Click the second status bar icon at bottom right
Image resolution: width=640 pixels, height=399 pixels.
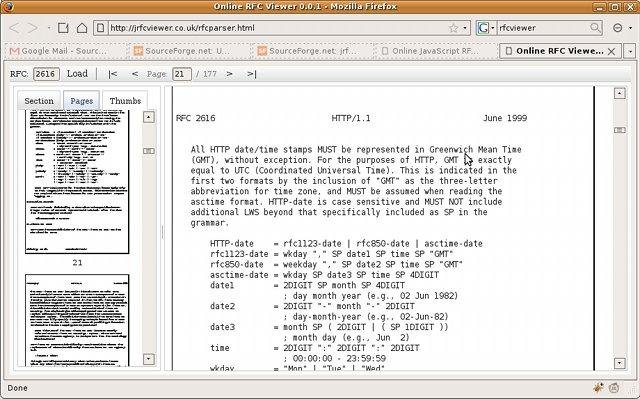614,388
